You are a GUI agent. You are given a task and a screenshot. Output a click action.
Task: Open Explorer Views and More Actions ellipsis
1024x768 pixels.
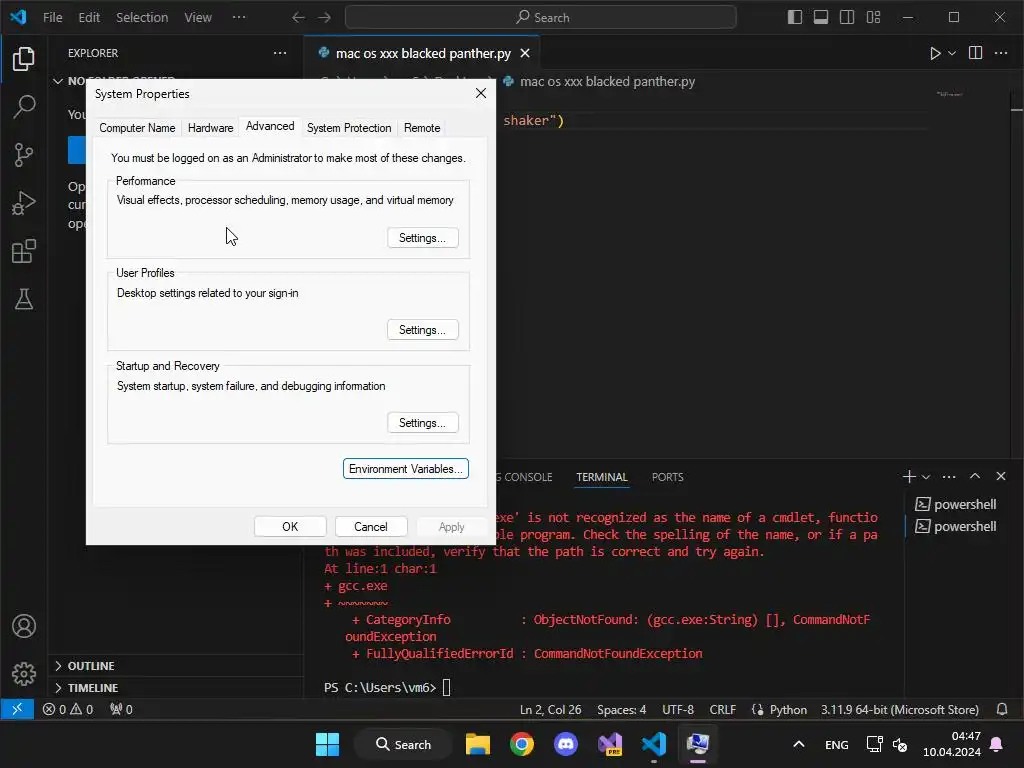point(280,53)
